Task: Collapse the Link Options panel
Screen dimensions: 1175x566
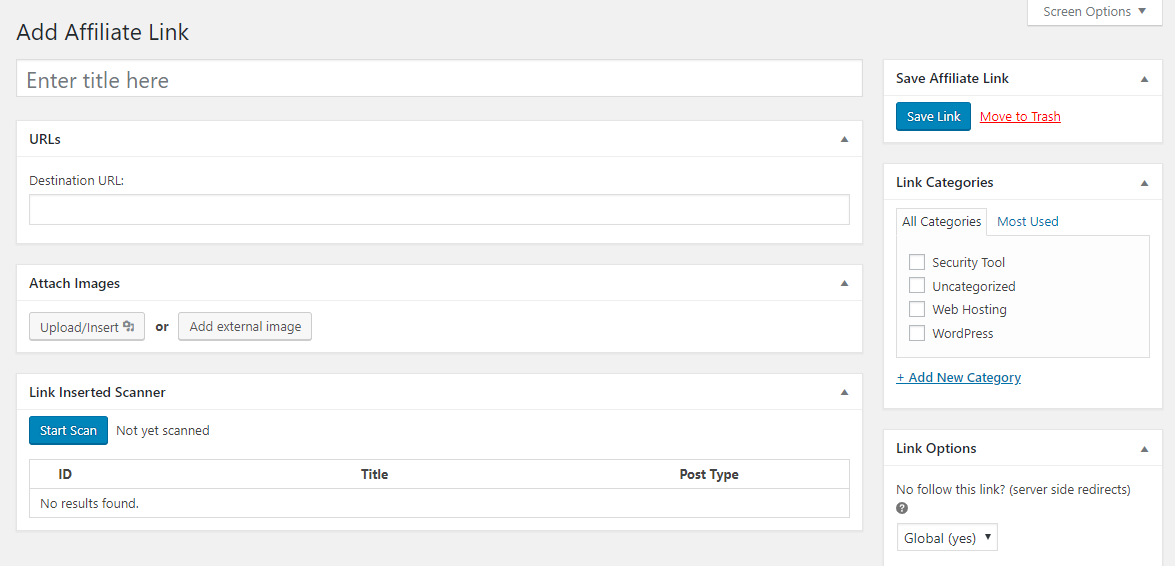Action: point(1144,448)
